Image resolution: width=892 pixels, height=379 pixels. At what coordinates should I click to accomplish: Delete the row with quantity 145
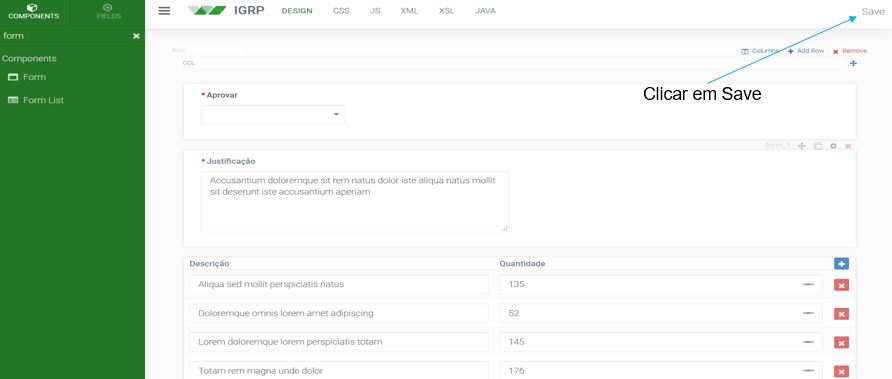(x=841, y=342)
